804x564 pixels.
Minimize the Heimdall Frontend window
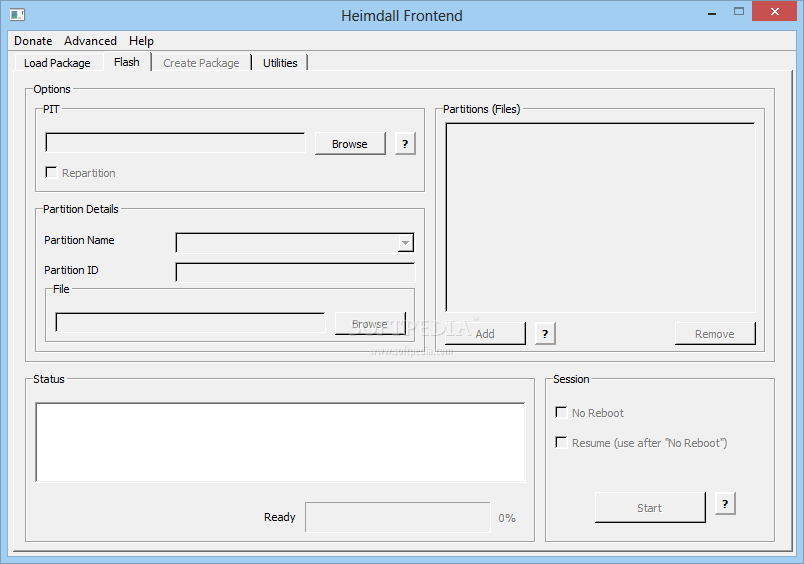712,13
